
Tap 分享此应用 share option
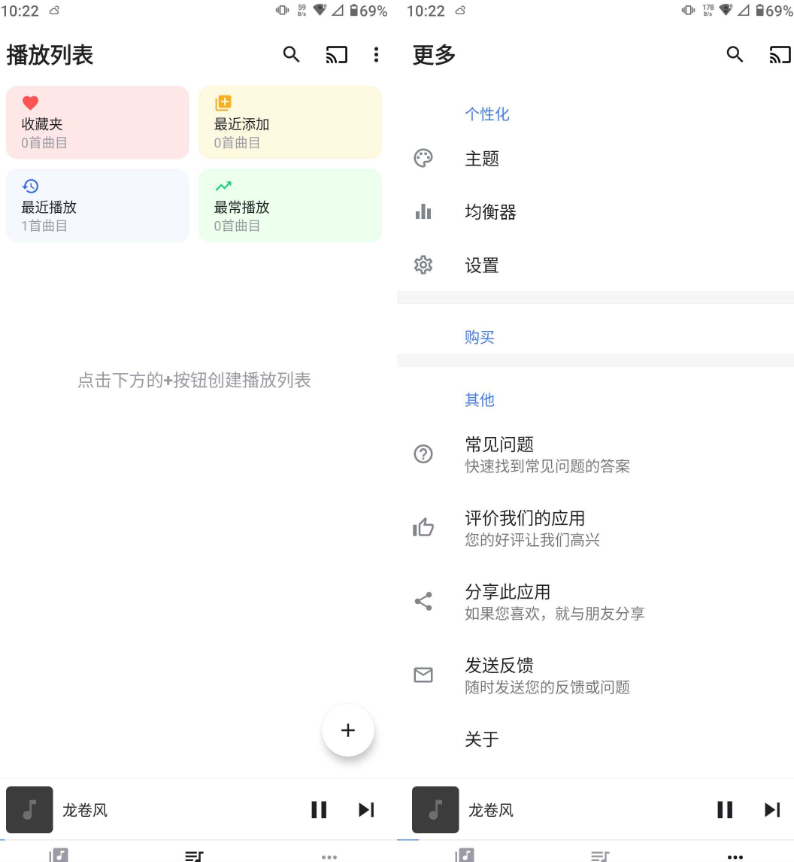pyautogui.click(x=507, y=601)
